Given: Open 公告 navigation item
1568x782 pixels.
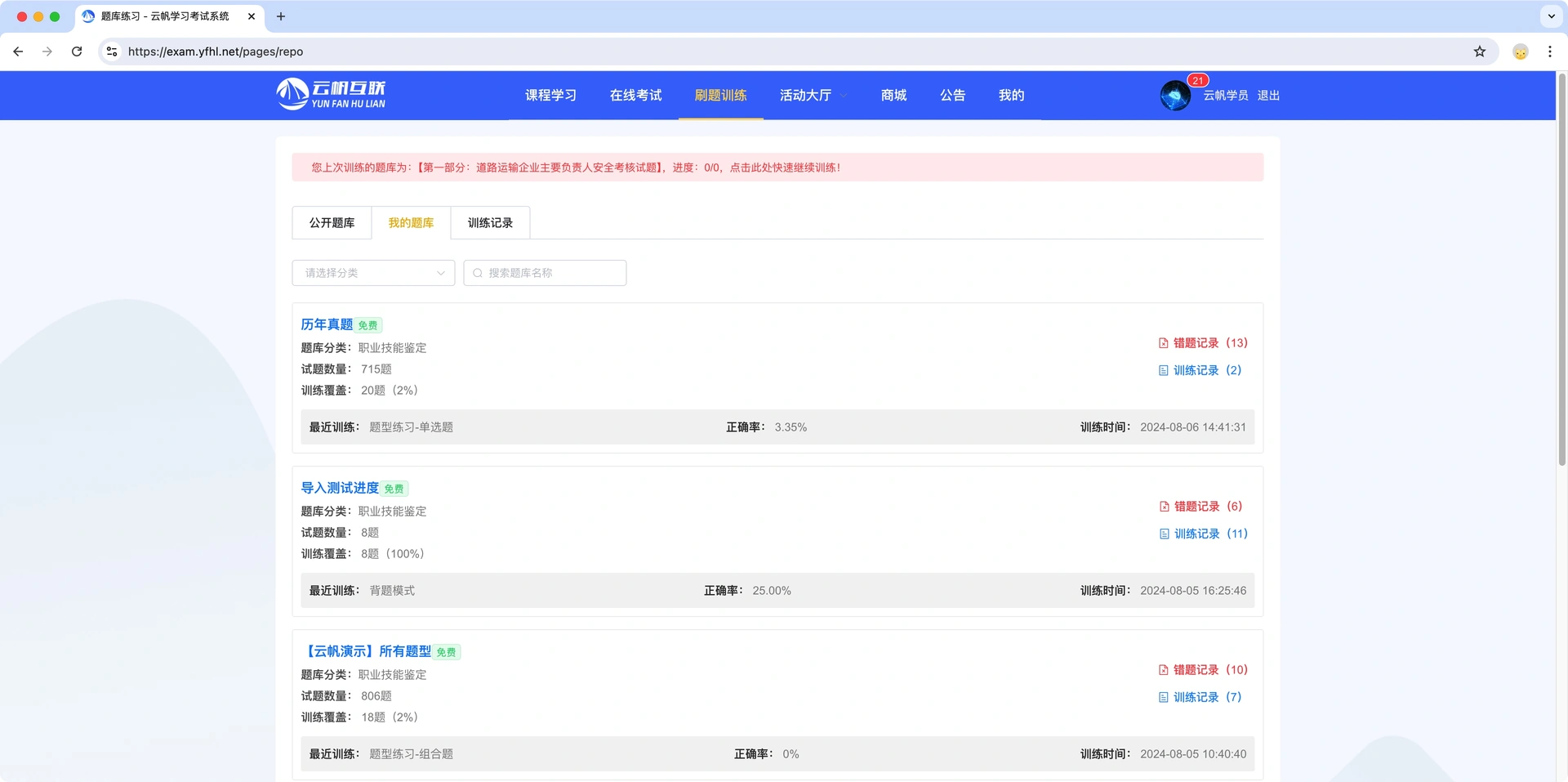Looking at the screenshot, I should click(952, 96).
